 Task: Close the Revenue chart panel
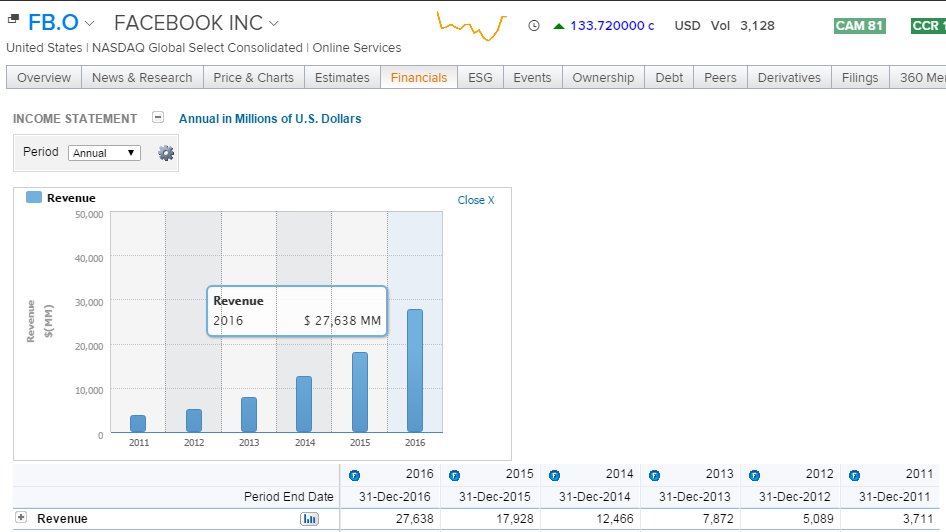tap(475, 200)
